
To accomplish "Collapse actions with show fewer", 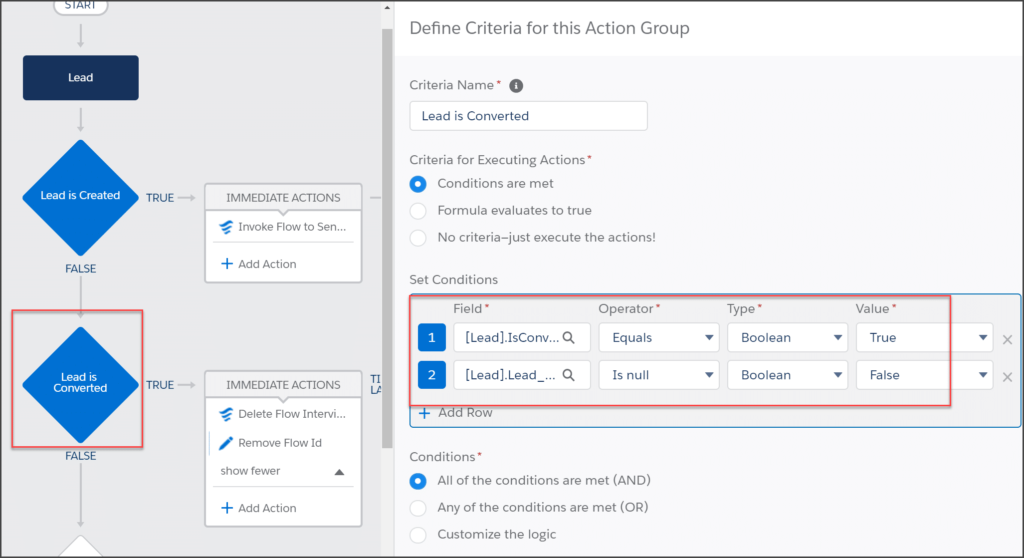I will 282,471.
